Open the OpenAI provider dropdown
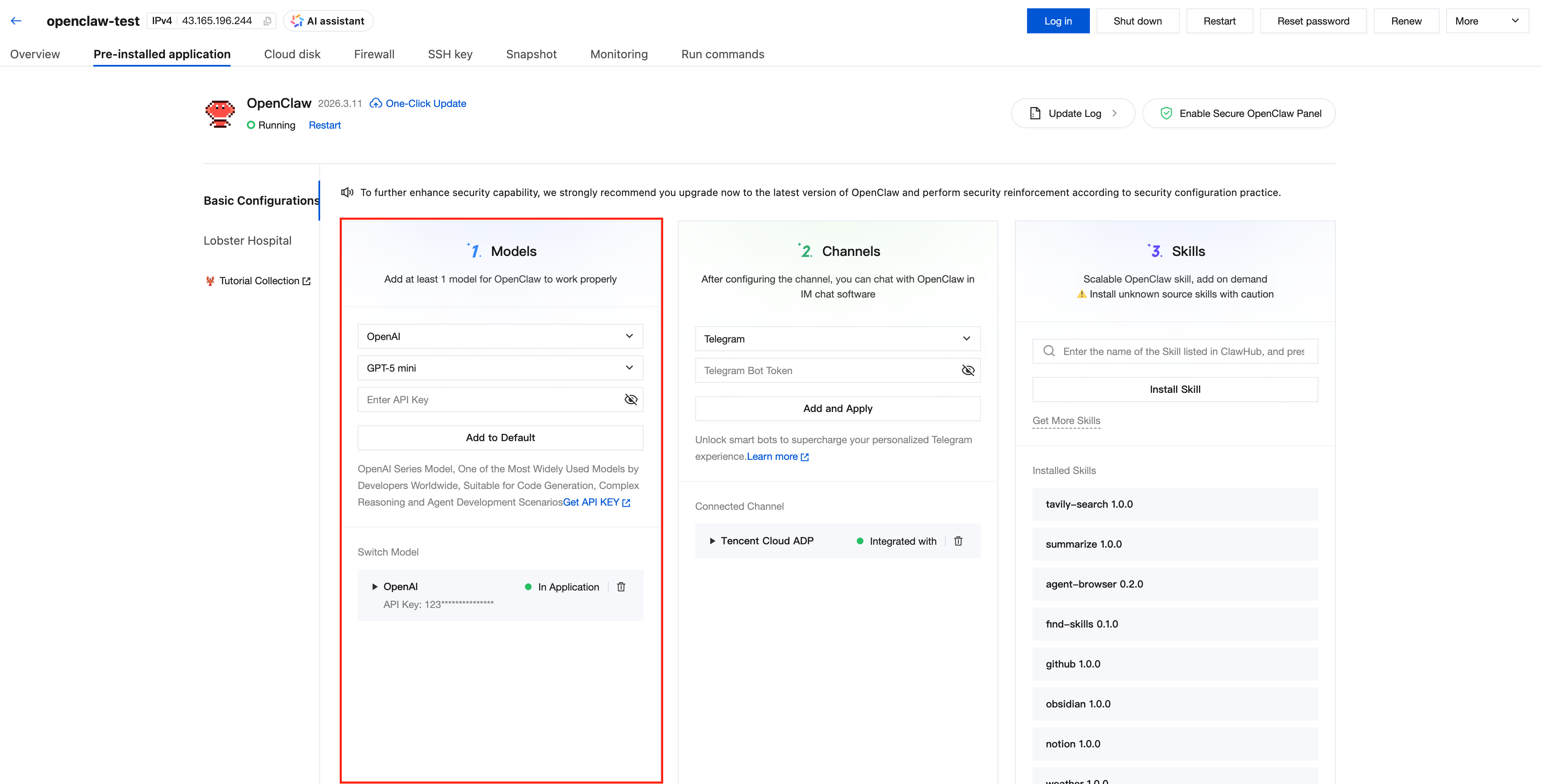This screenshot has height=784, width=1542. pos(500,336)
